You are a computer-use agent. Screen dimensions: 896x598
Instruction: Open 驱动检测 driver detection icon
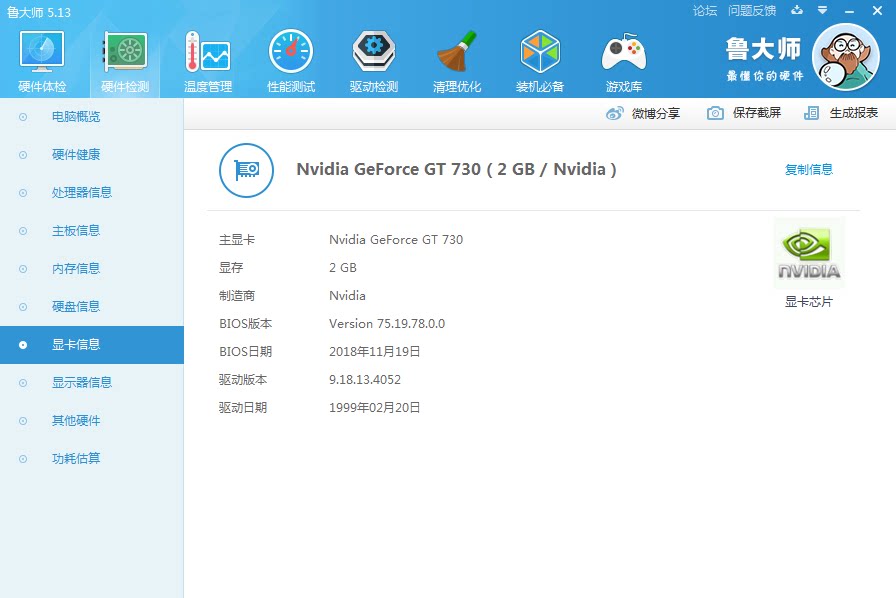374,51
